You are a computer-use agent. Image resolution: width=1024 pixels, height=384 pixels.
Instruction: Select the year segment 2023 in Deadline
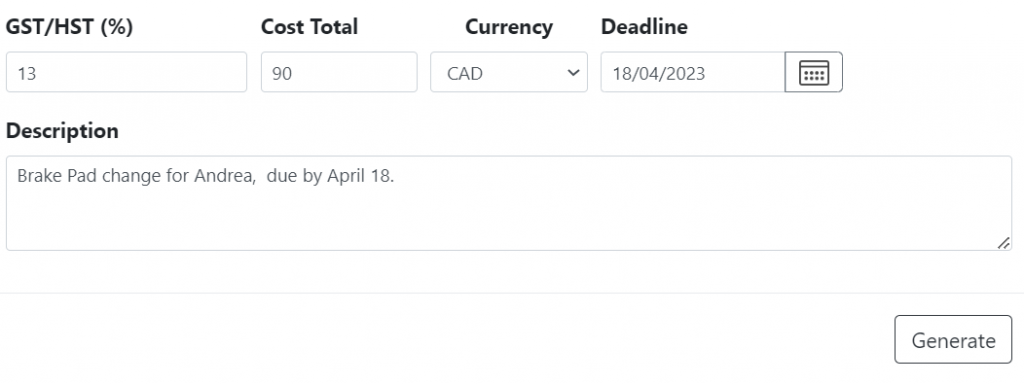coord(684,73)
